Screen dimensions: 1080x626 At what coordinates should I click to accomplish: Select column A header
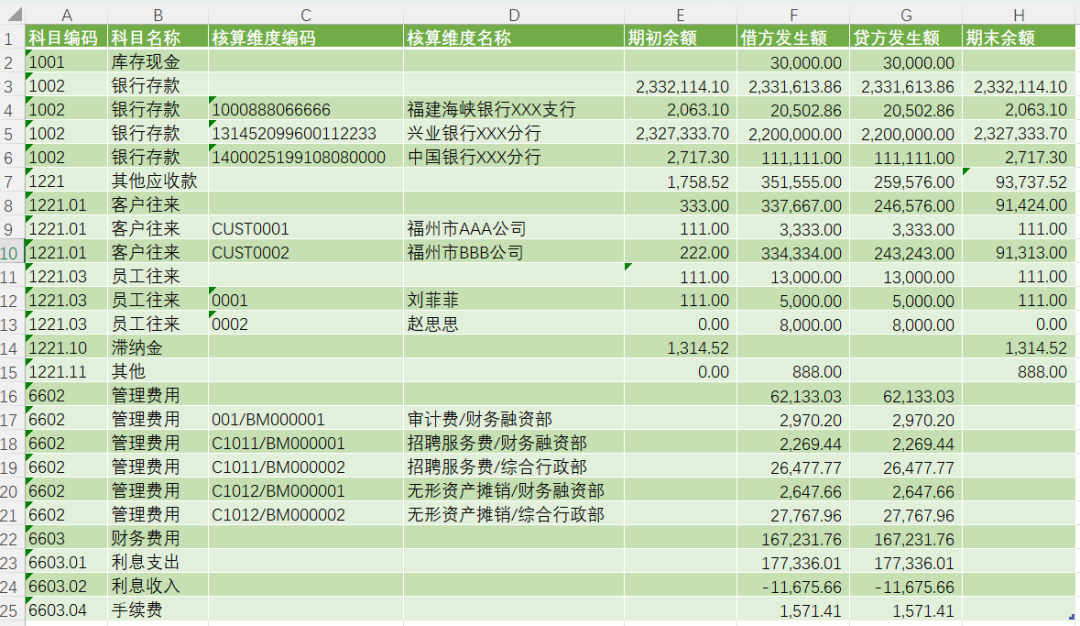click(x=66, y=14)
